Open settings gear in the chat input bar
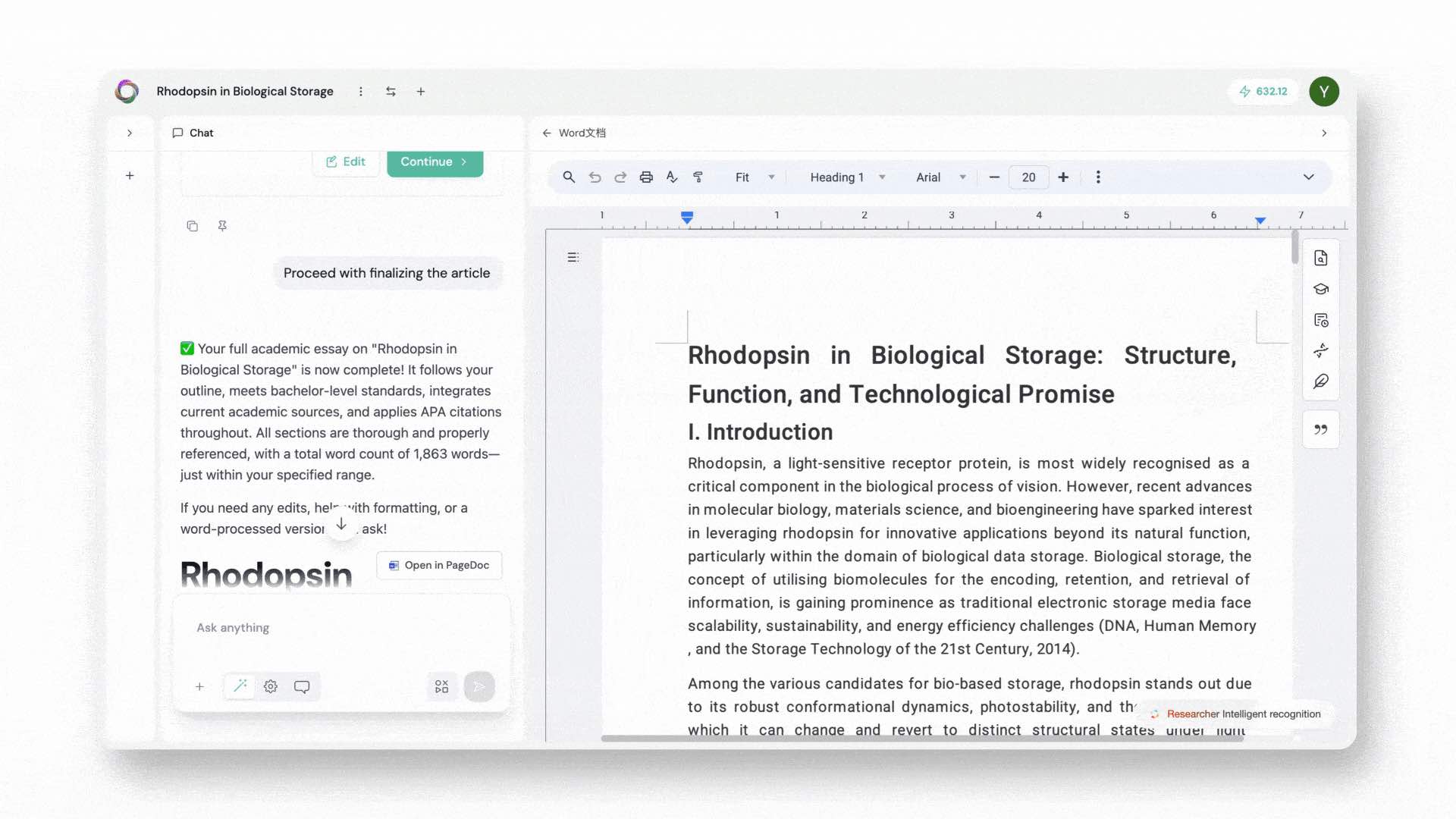This screenshot has width=1456, height=819. (271, 686)
